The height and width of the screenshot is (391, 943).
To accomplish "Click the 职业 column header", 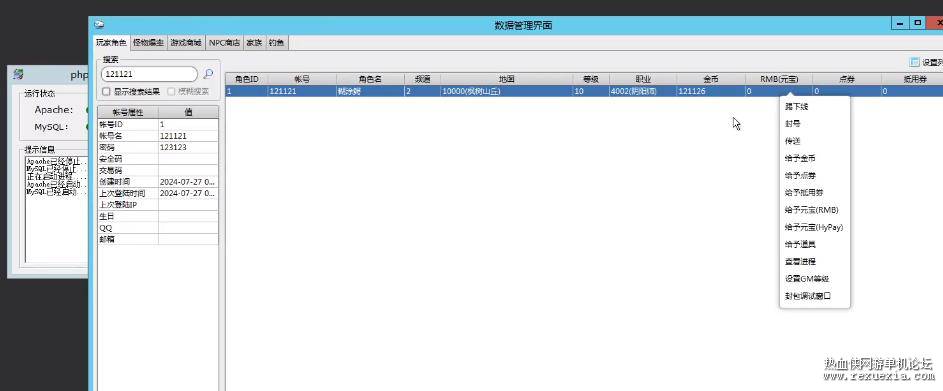I will click(643, 79).
